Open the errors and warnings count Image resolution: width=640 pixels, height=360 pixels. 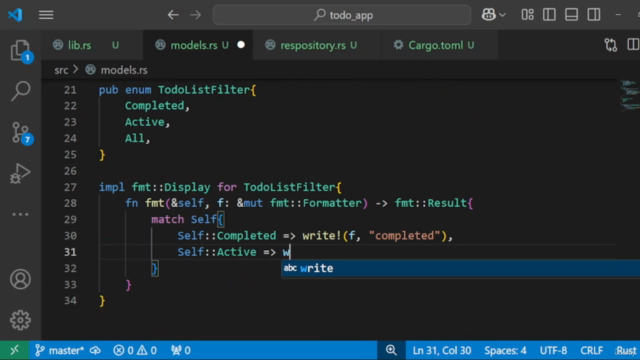[x=135, y=350]
